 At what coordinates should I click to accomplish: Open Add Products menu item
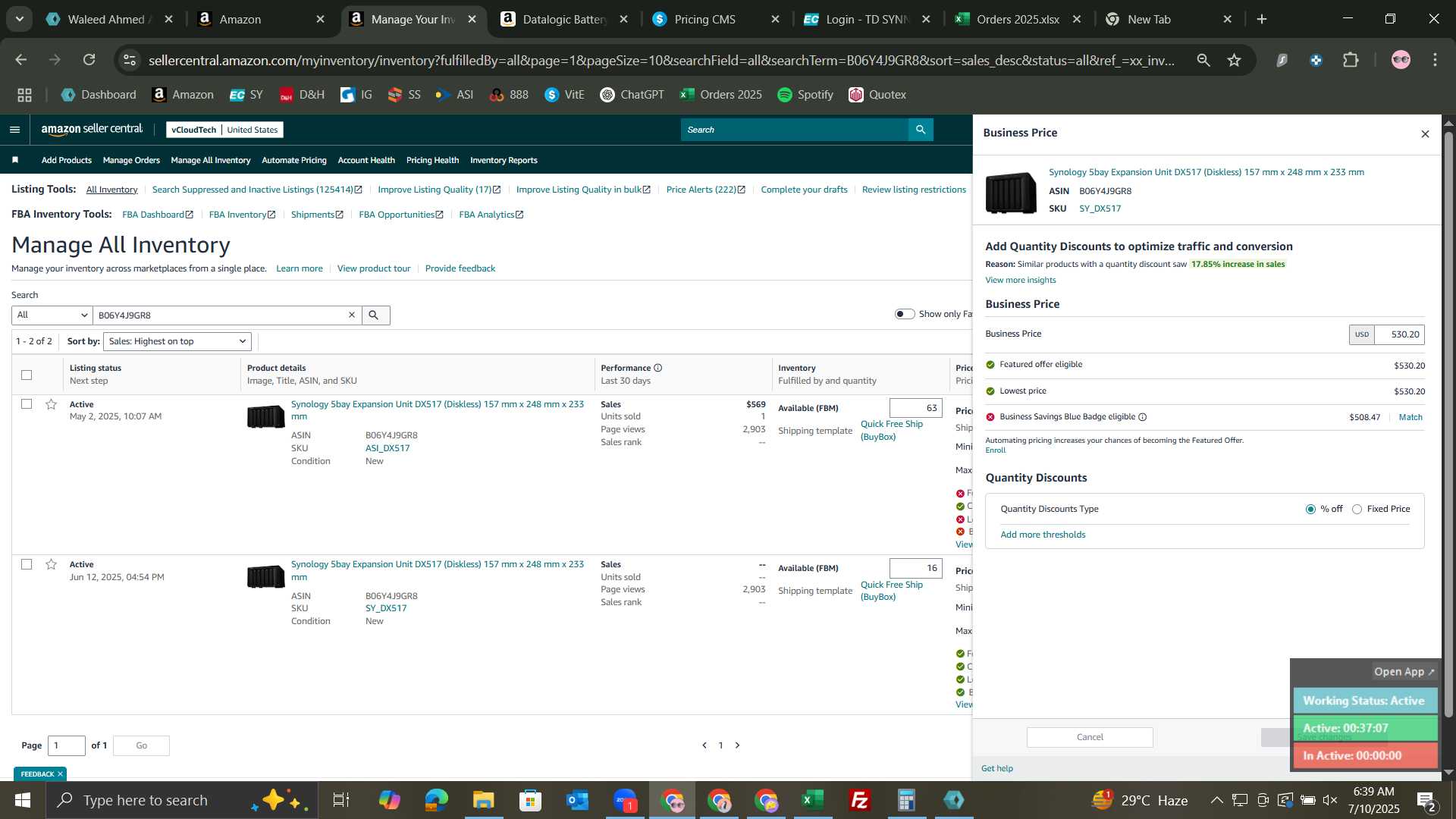[x=67, y=160]
